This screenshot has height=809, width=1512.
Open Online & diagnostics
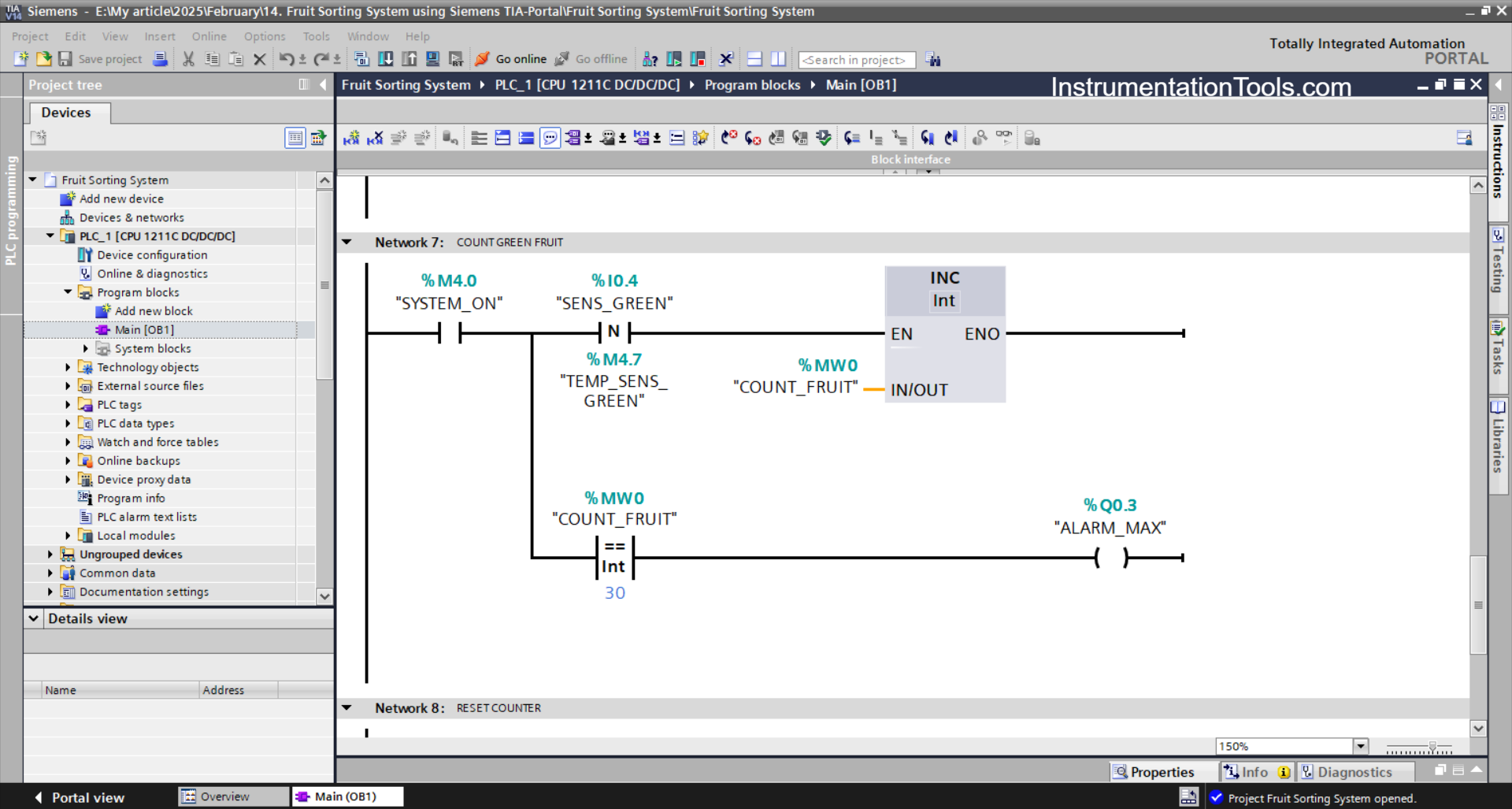pyautogui.click(x=152, y=273)
